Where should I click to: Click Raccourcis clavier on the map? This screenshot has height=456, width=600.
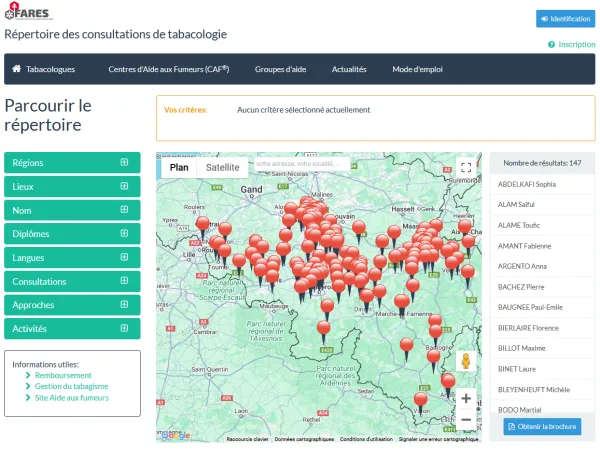point(247,439)
